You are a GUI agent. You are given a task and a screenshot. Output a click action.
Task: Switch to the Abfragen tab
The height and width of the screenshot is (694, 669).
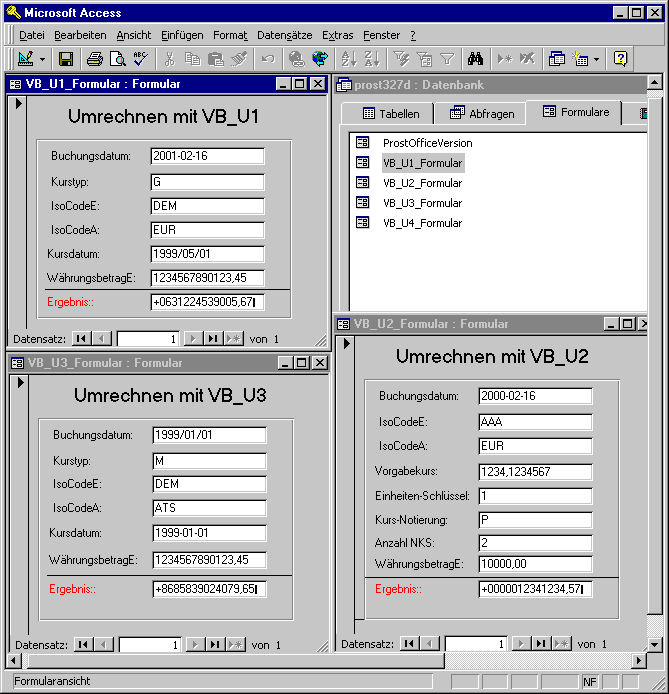point(481,114)
